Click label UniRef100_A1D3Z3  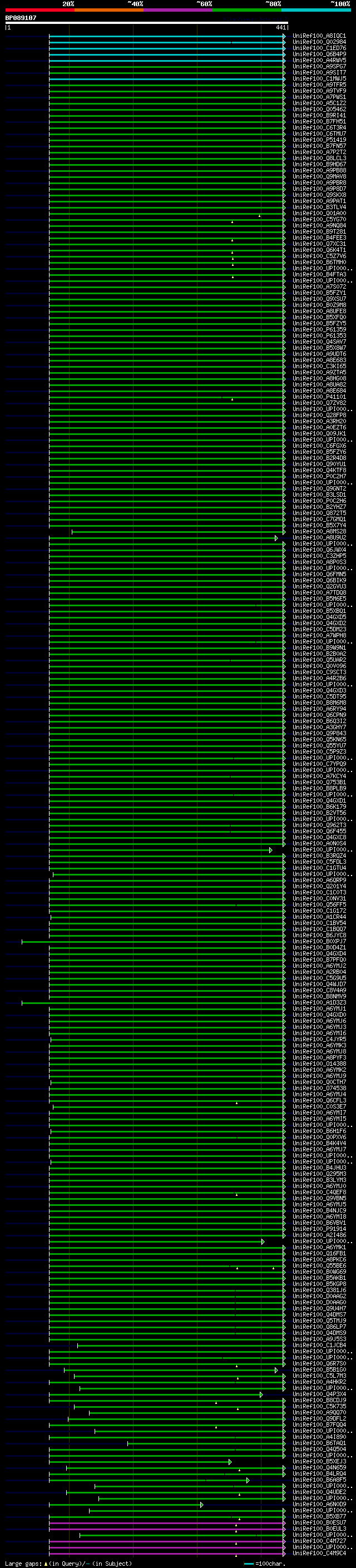tap(319, 1002)
